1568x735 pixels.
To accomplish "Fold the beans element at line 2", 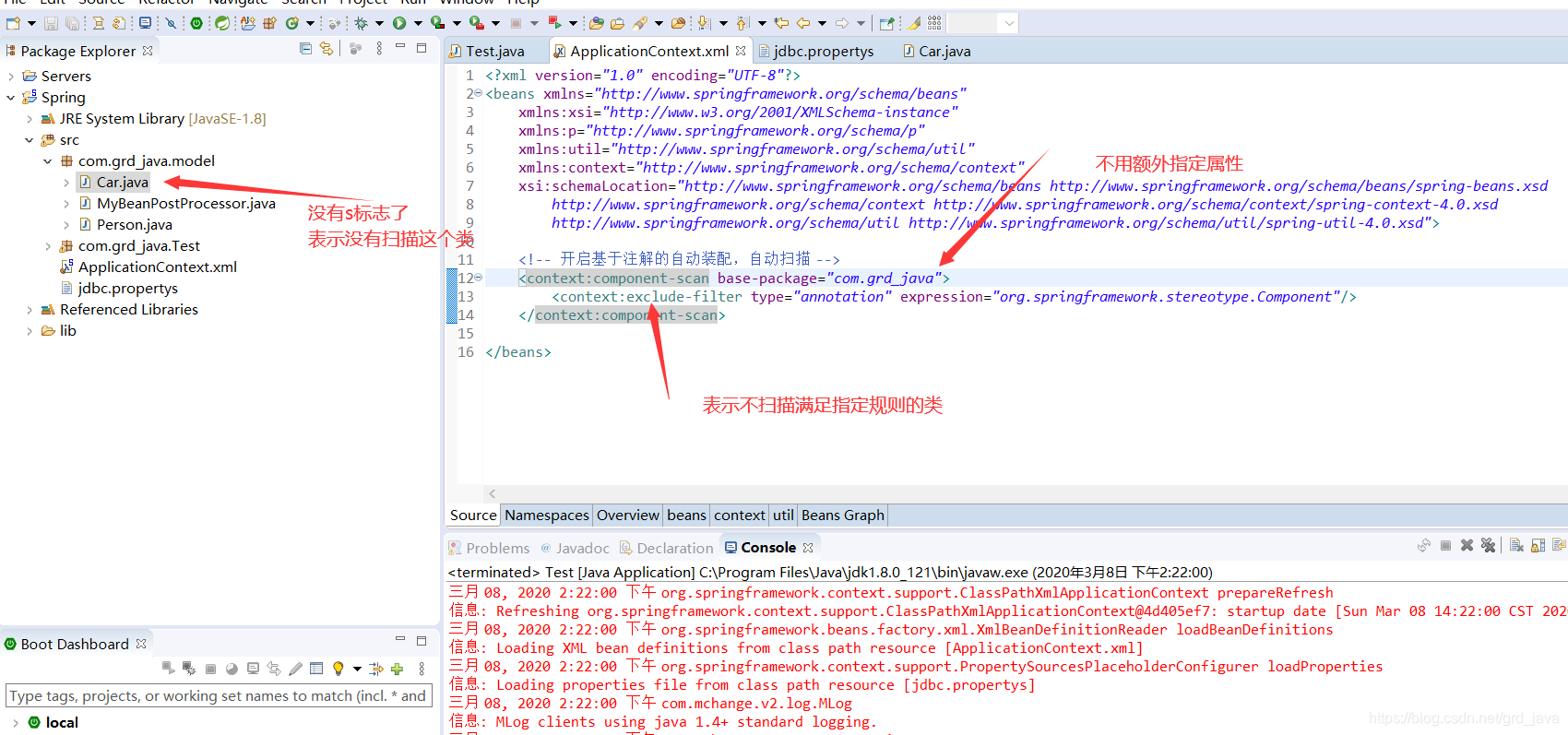I will pyautogui.click(x=478, y=93).
